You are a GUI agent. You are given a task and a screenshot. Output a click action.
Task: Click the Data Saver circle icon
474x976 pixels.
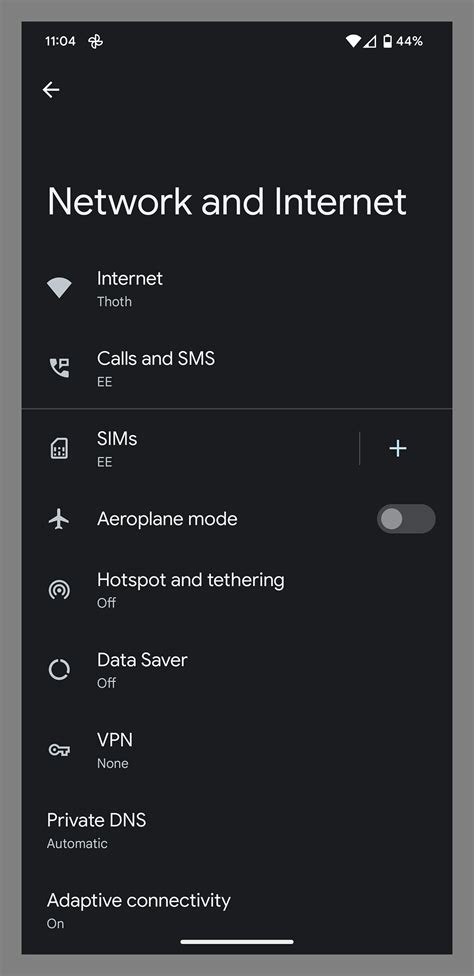click(x=59, y=670)
